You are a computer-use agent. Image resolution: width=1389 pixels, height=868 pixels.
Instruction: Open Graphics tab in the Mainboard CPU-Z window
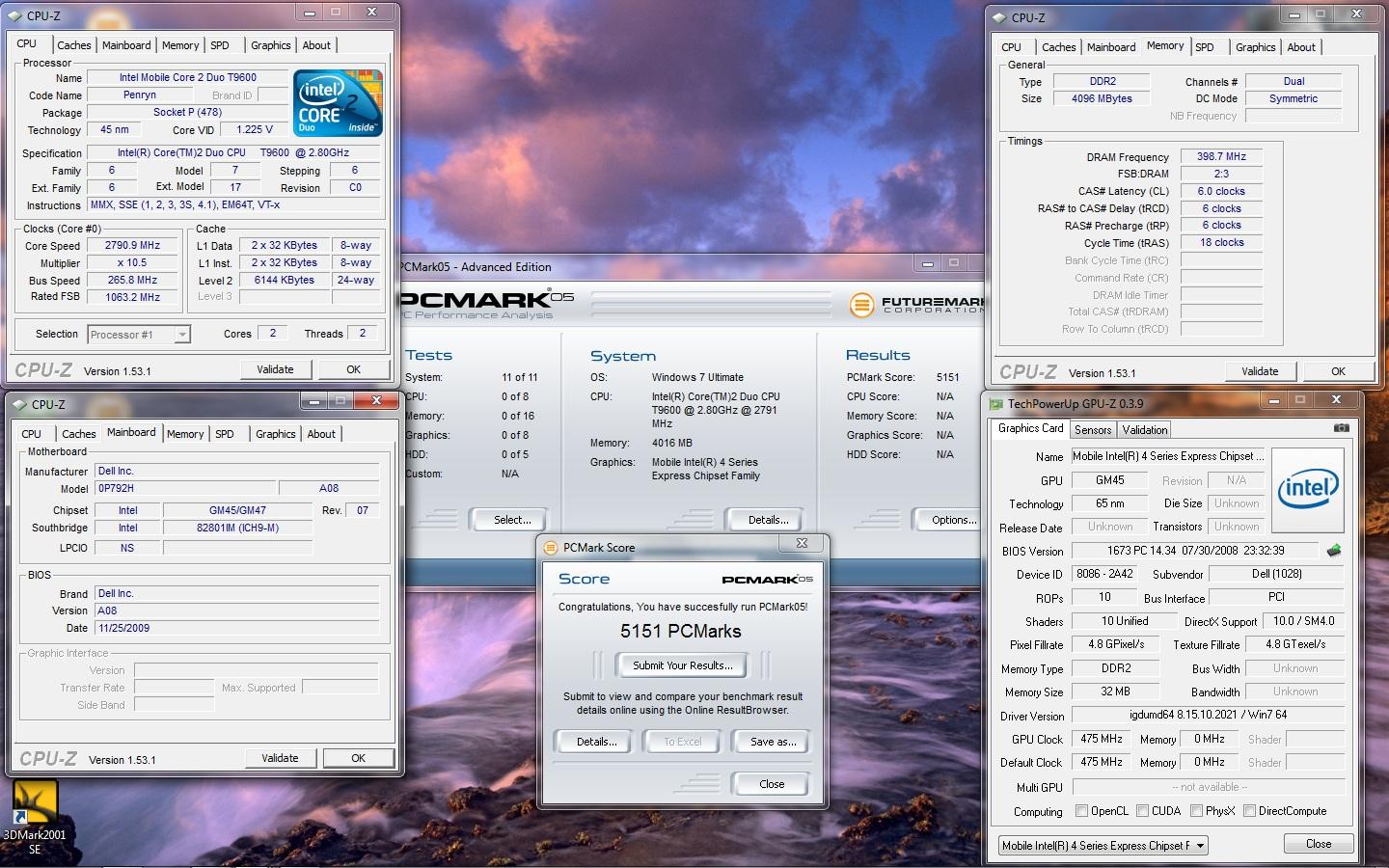(x=275, y=434)
